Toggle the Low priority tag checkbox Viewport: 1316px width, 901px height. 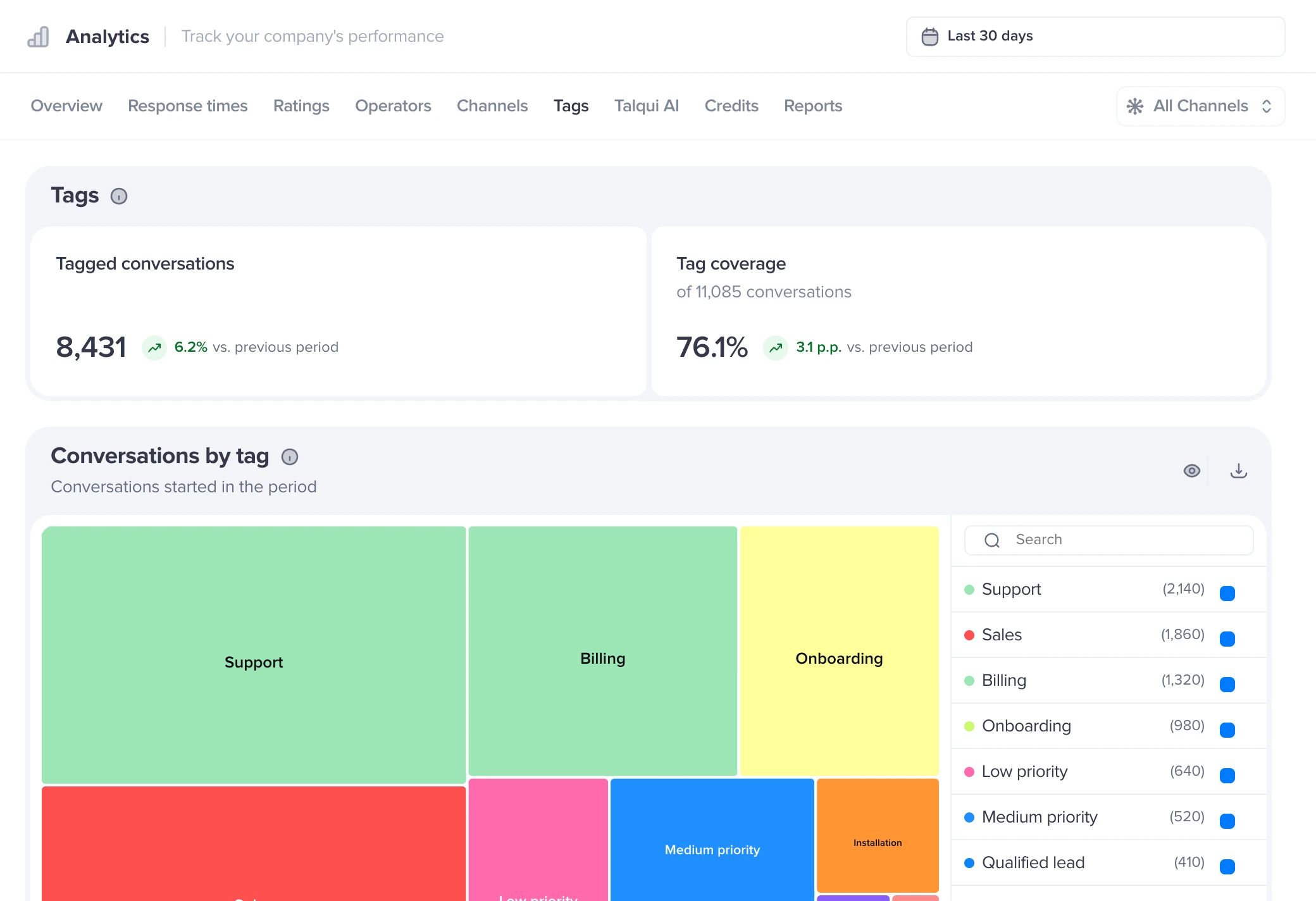coord(1227,775)
